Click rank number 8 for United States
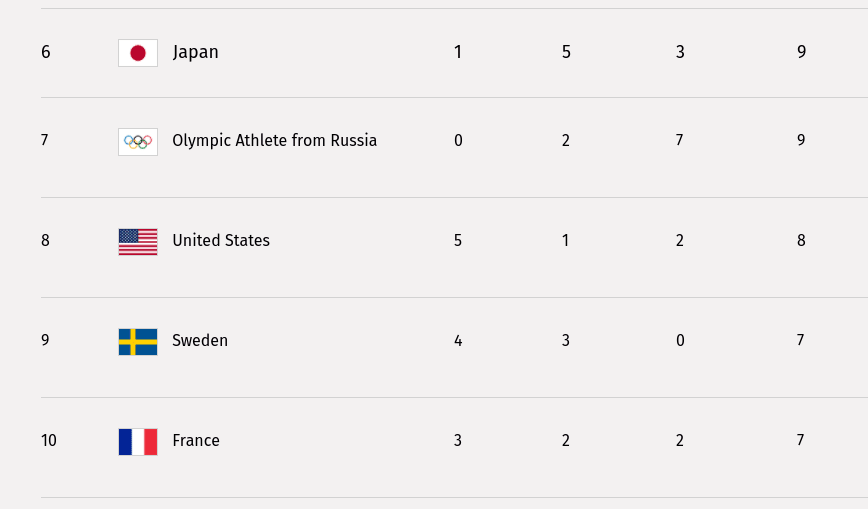 click(45, 241)
